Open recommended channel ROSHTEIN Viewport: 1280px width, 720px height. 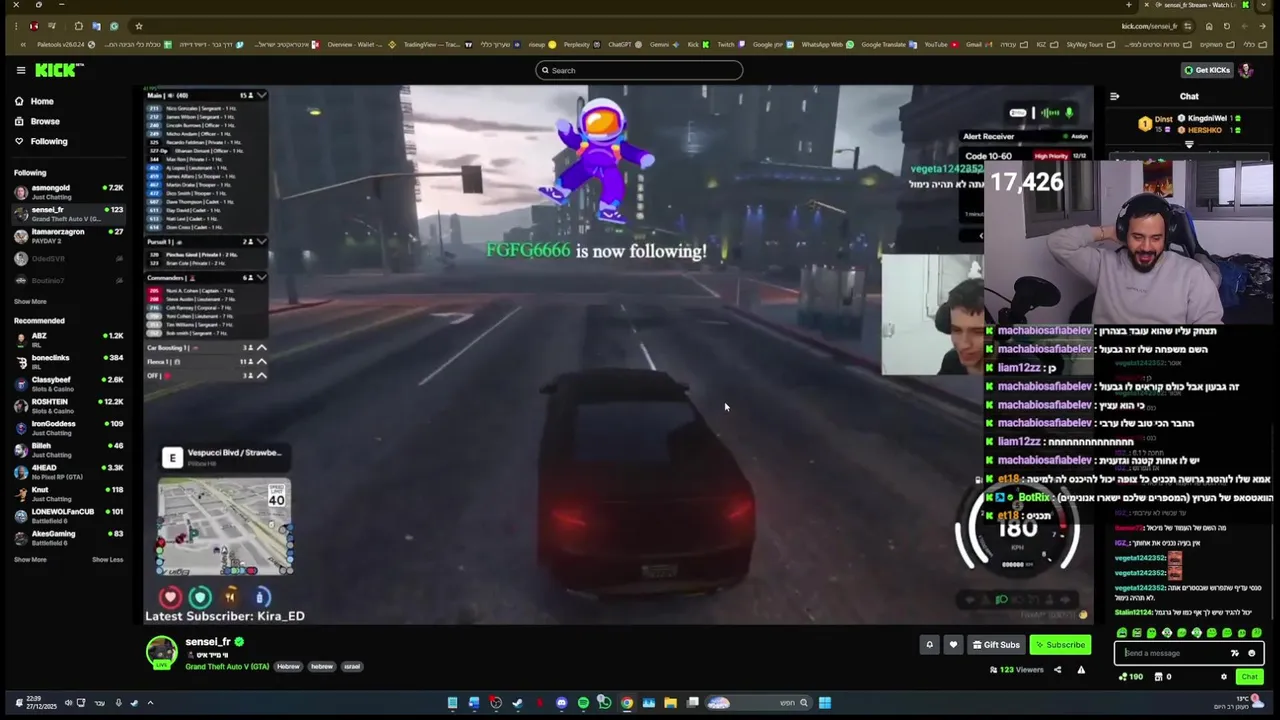pos(68,405)
